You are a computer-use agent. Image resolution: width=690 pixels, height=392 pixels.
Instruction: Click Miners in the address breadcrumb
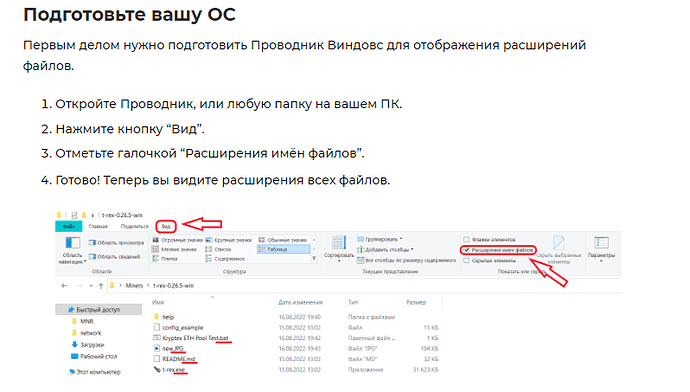(x=134, y=286)
